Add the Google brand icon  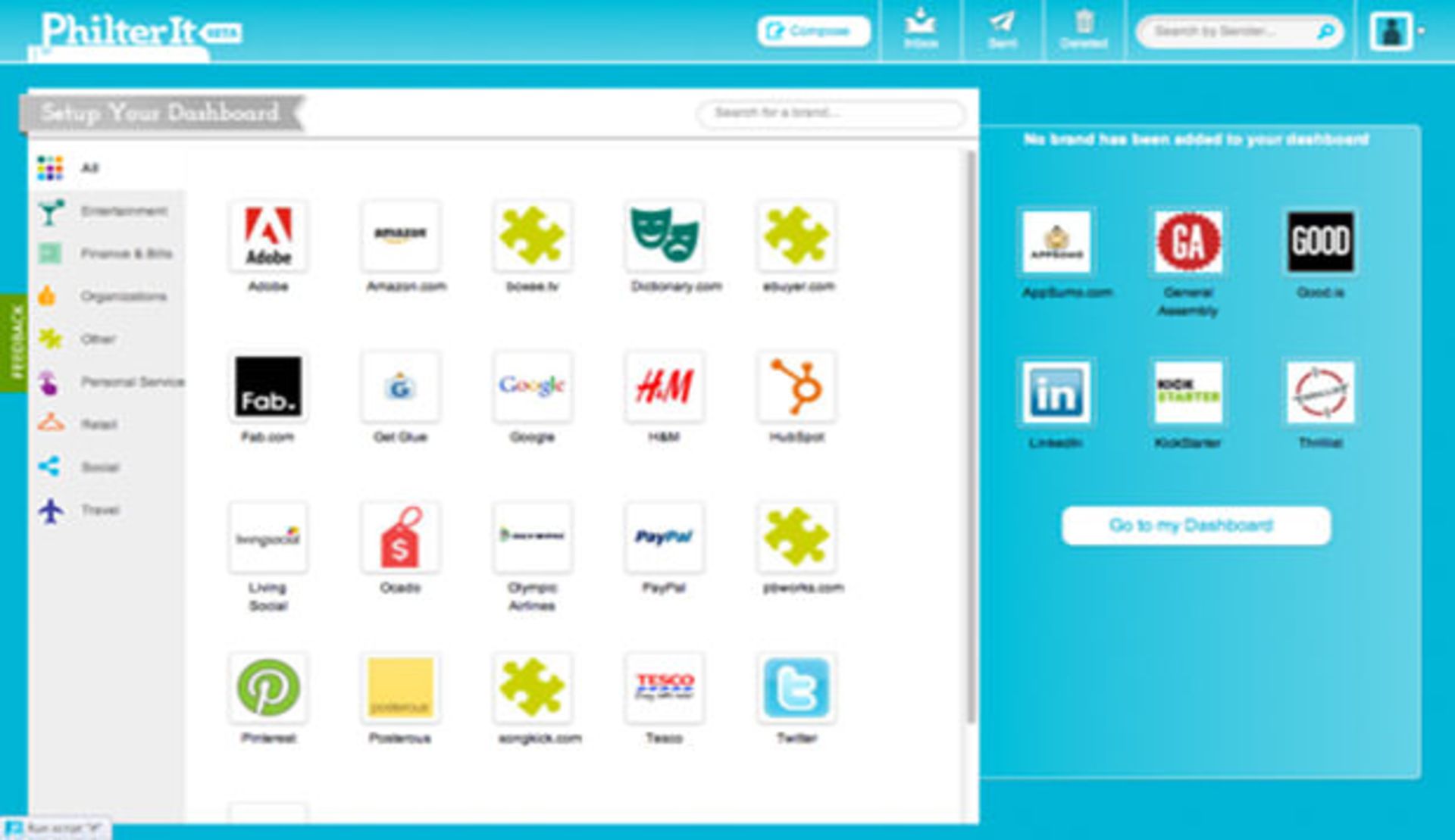pos(532,387)
